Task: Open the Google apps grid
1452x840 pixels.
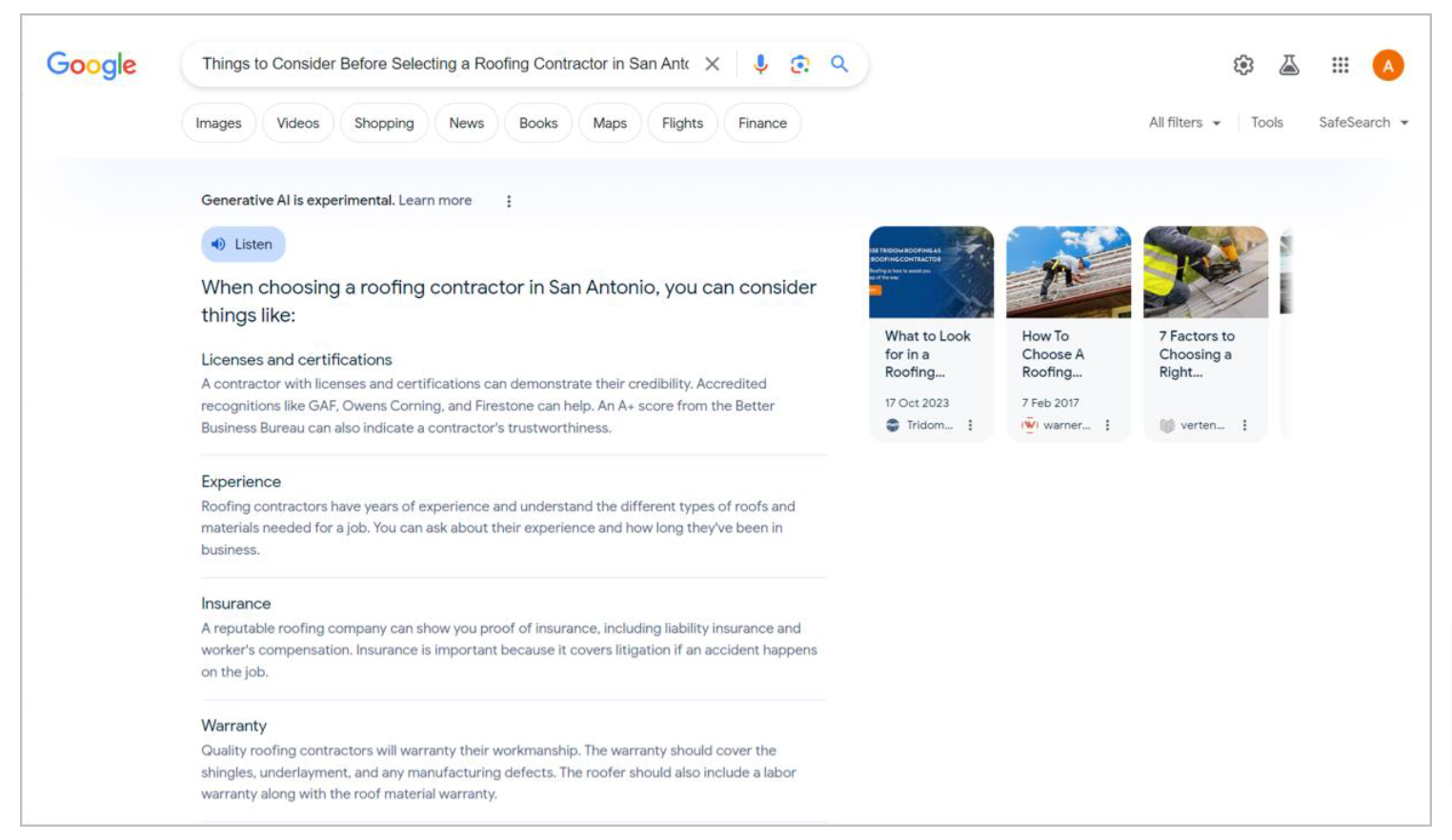Action: tap(1340, 65)
